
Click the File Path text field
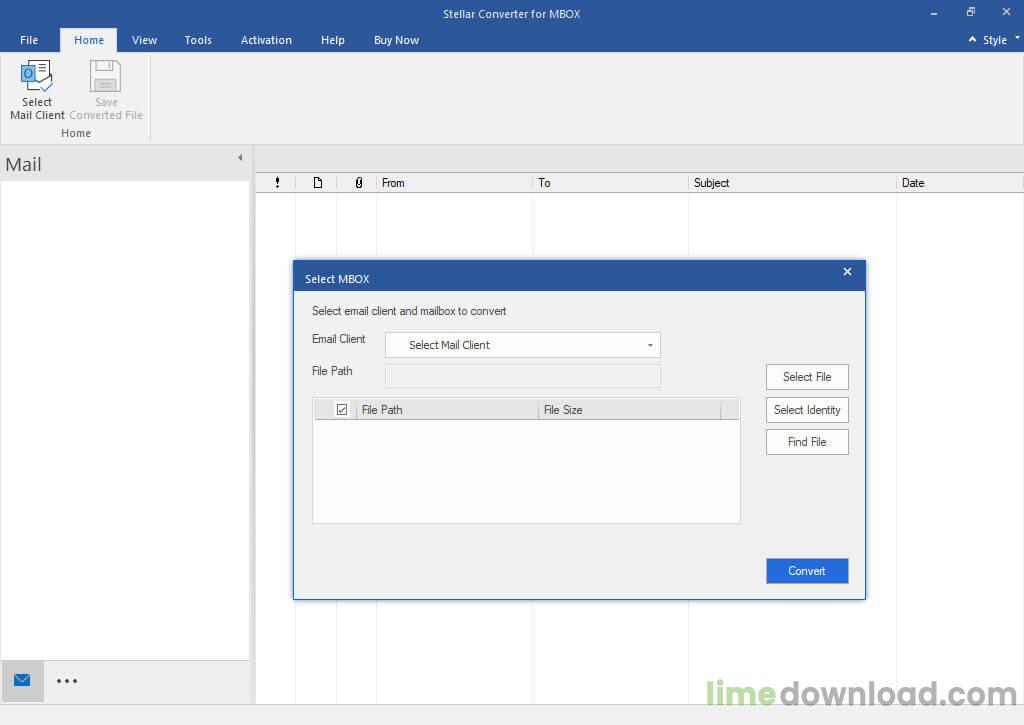pos(522,376)
